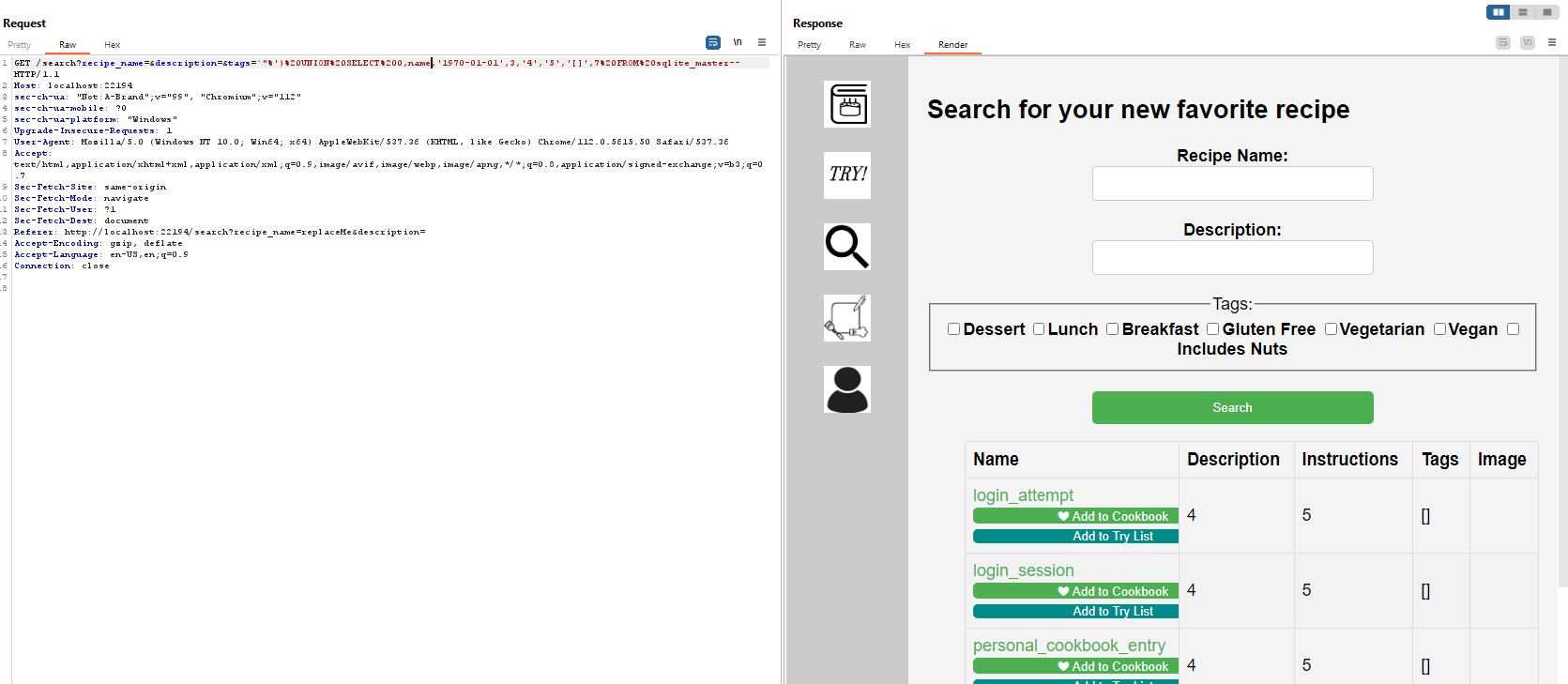
Task: Add login_attempt to Cookbook
Action: (1075, 516)
